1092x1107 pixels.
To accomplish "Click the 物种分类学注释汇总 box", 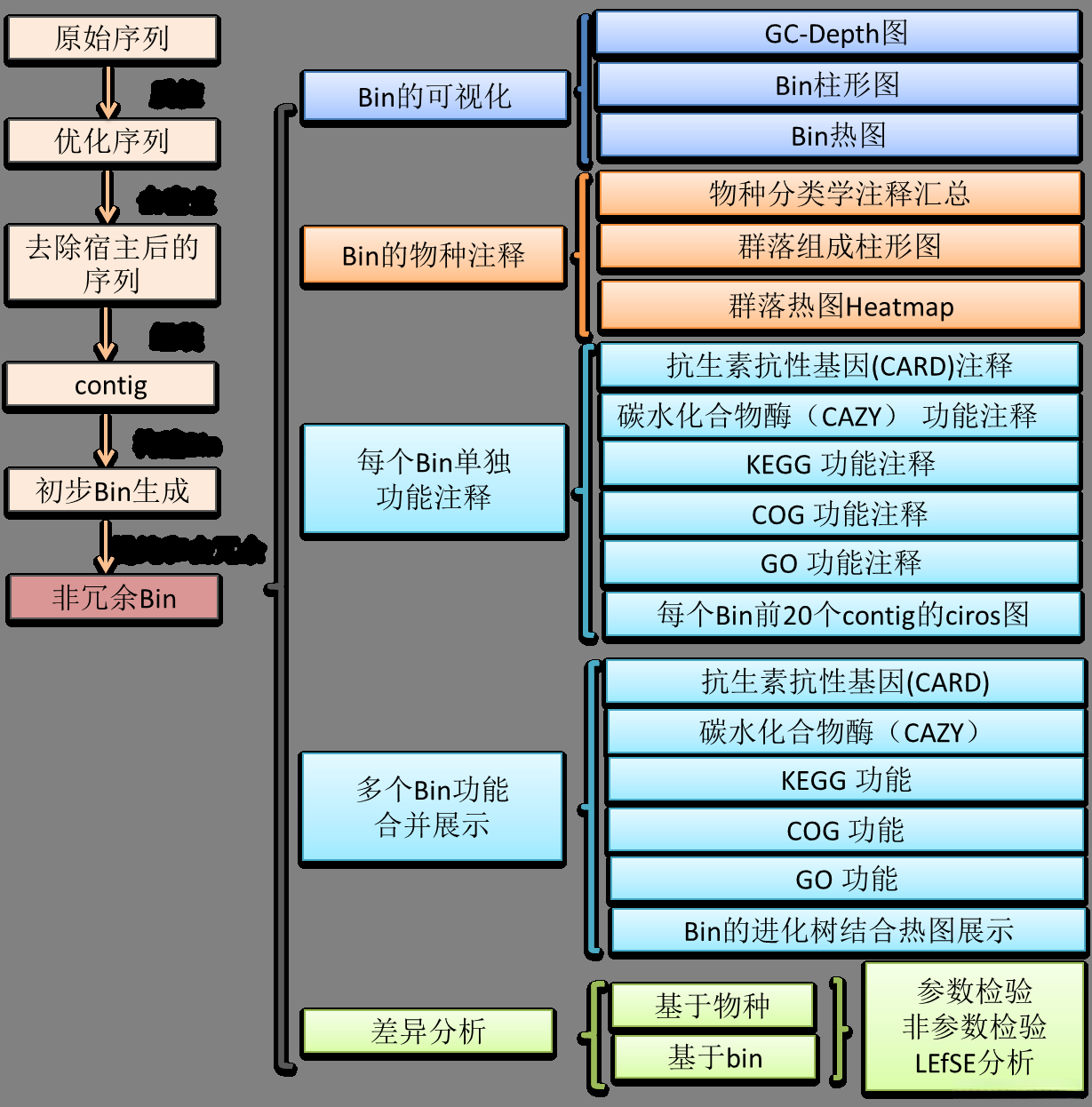I will click(840, 194).
